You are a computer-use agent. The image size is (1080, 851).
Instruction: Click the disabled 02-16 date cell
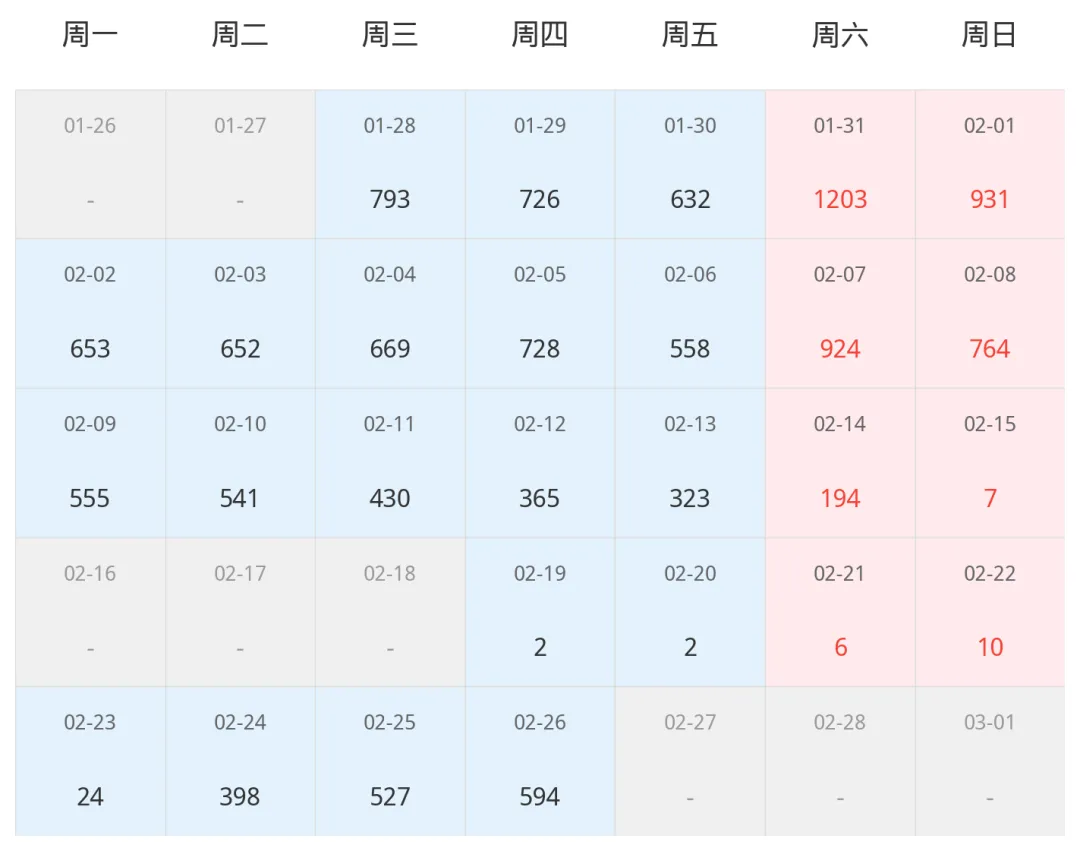coord(90,612)
